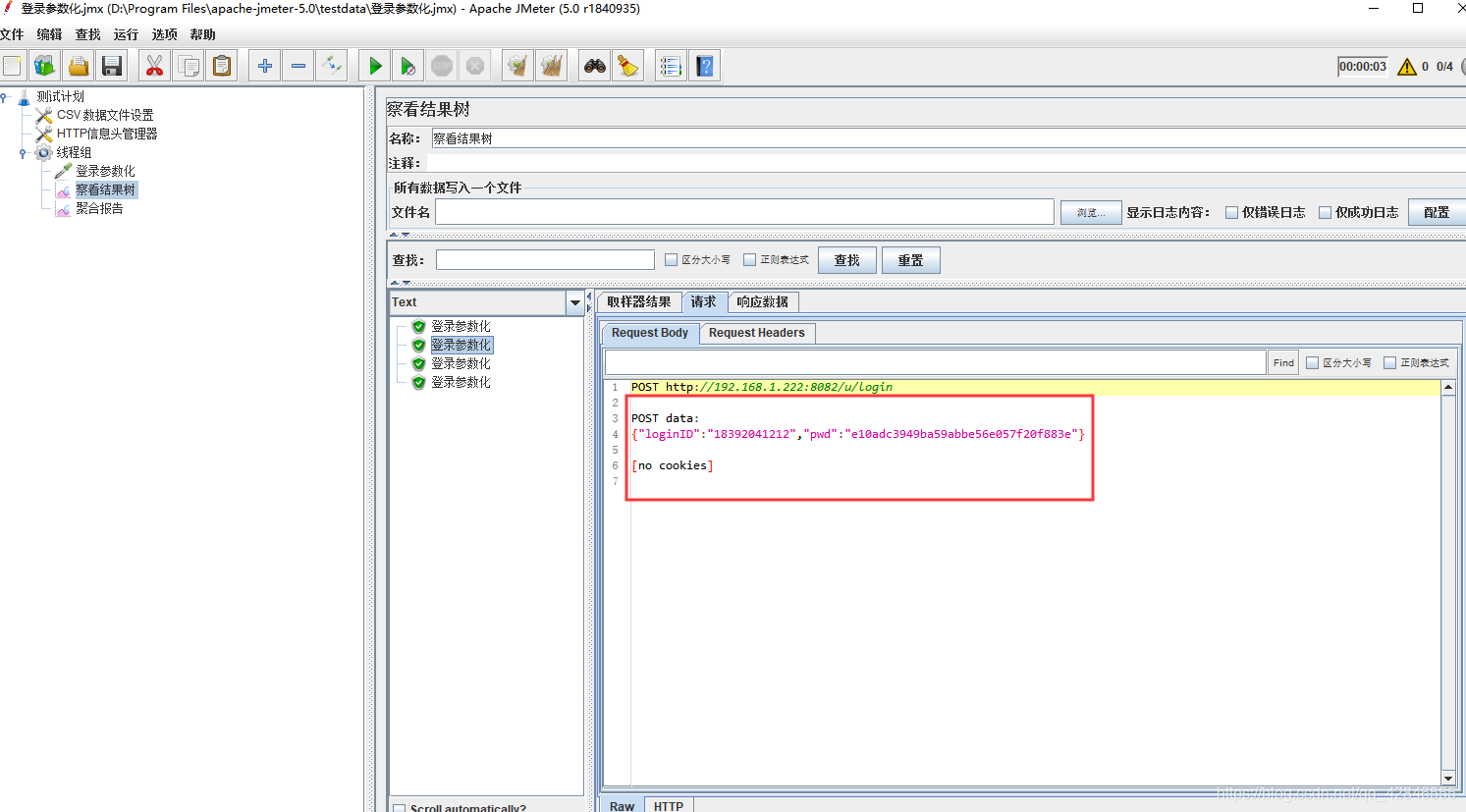Open the 文件 menu
Viewport: 1466px width, 812px height.
pos(12,34)
